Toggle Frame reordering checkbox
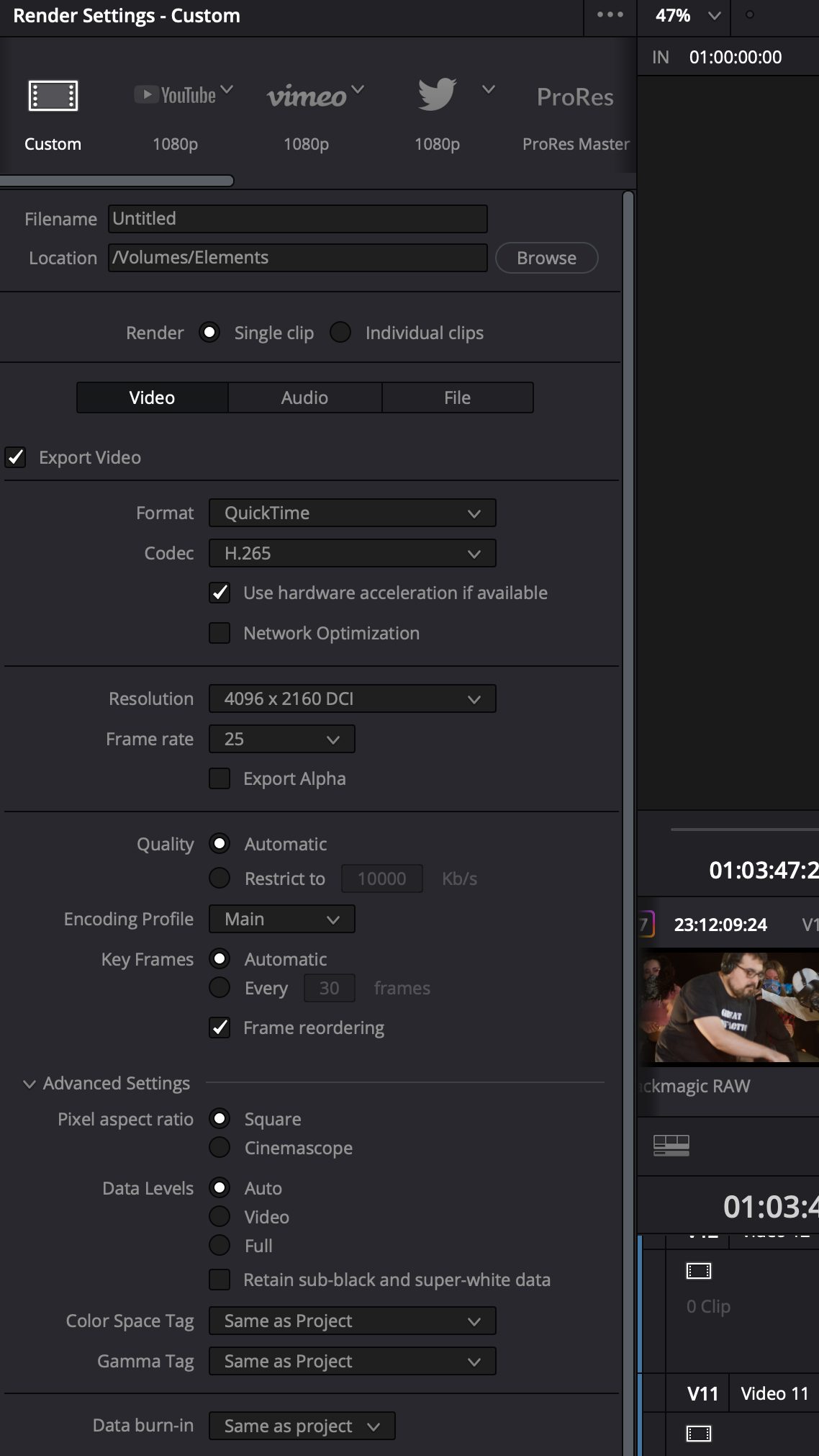 coord(220,1028)
